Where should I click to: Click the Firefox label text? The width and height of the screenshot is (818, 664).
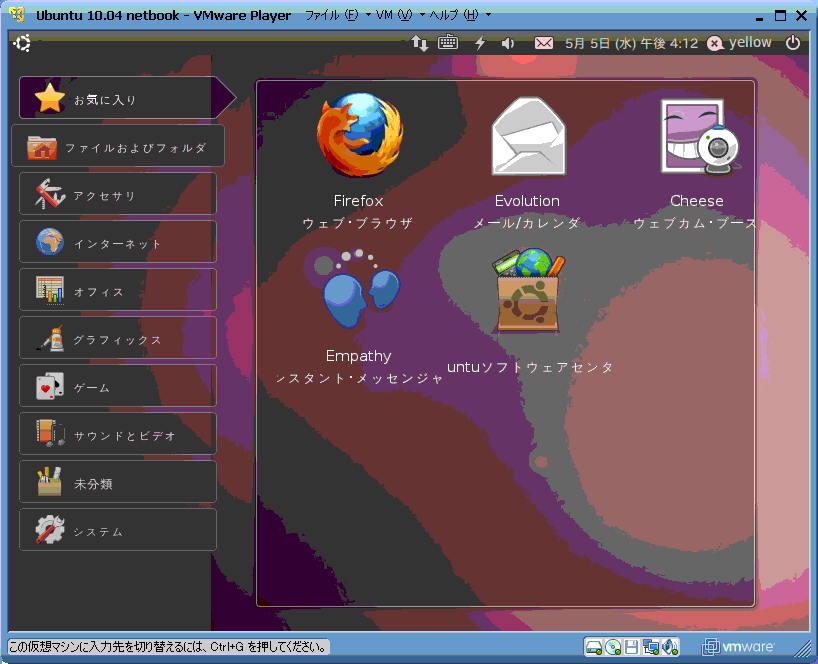(358, 201)
